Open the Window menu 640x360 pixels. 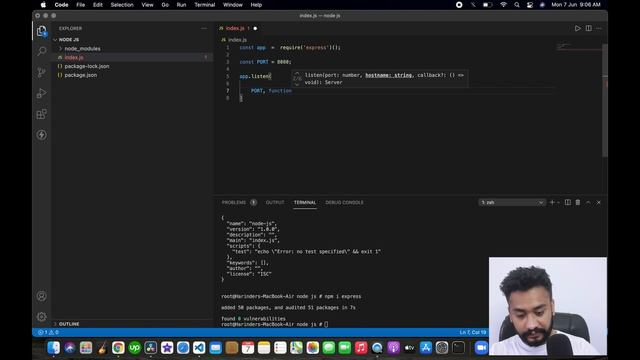pyautogui.click(x=233, y=5)
